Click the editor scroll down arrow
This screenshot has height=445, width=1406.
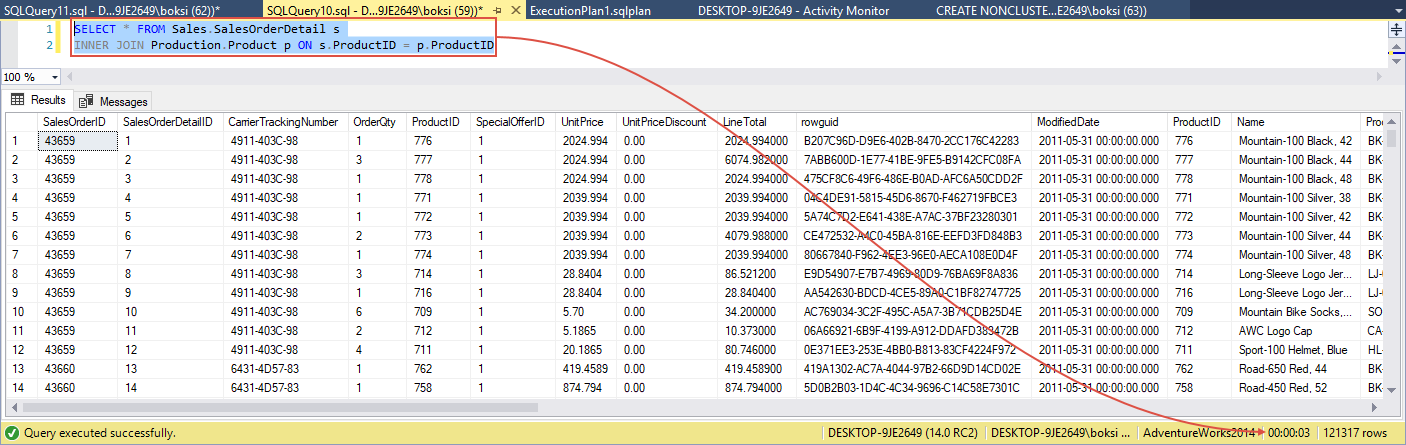click(x=1397, y=62)
